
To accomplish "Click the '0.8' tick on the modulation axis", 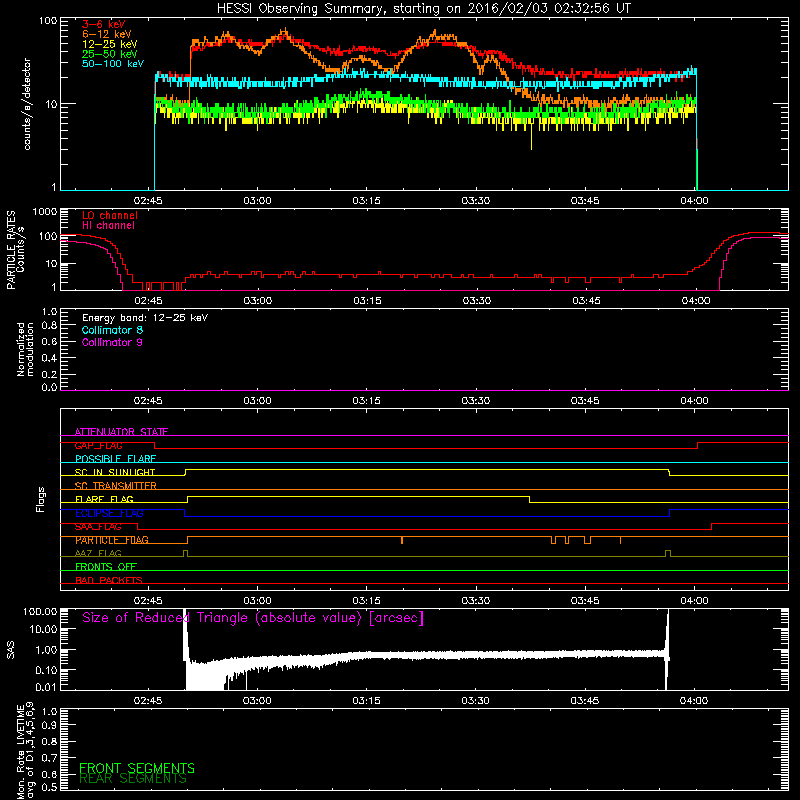I will pos(49,326).
